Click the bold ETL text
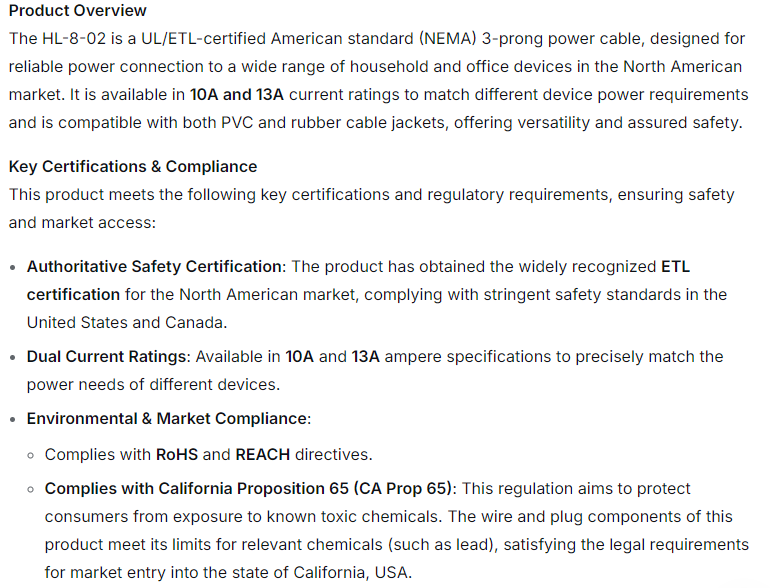Image resolution: width=780 pixels, height=588 pixels. [x=676, y=267]
